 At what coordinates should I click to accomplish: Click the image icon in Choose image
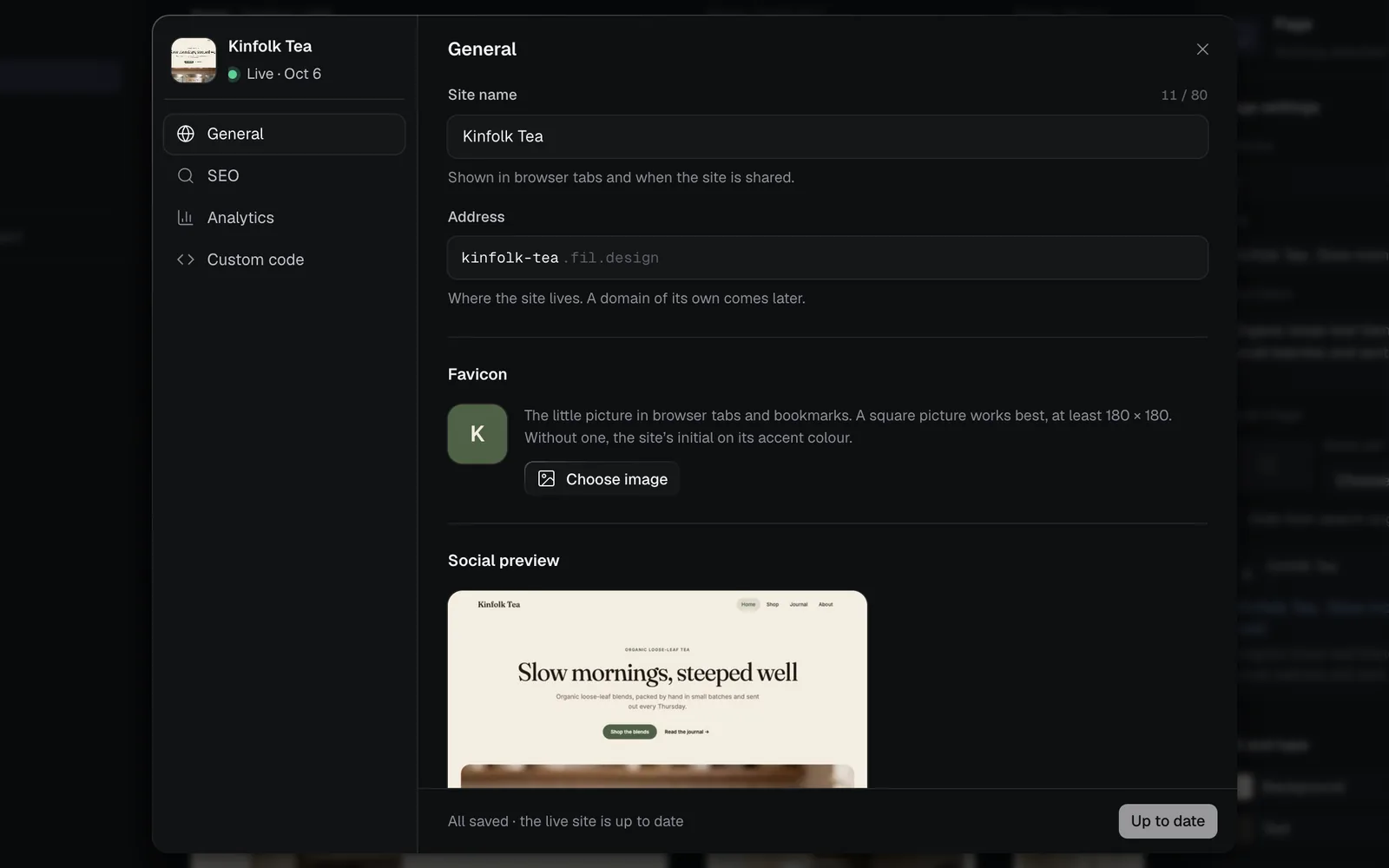546,479
